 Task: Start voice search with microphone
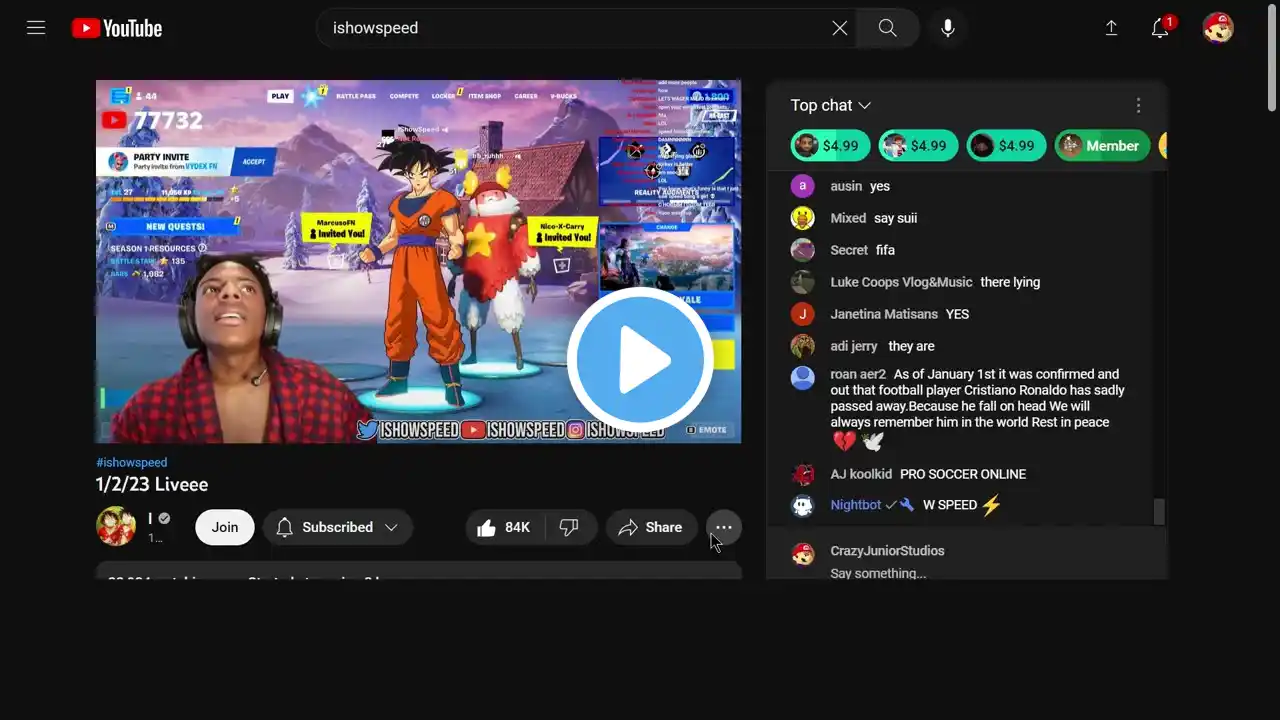[948, 28]
